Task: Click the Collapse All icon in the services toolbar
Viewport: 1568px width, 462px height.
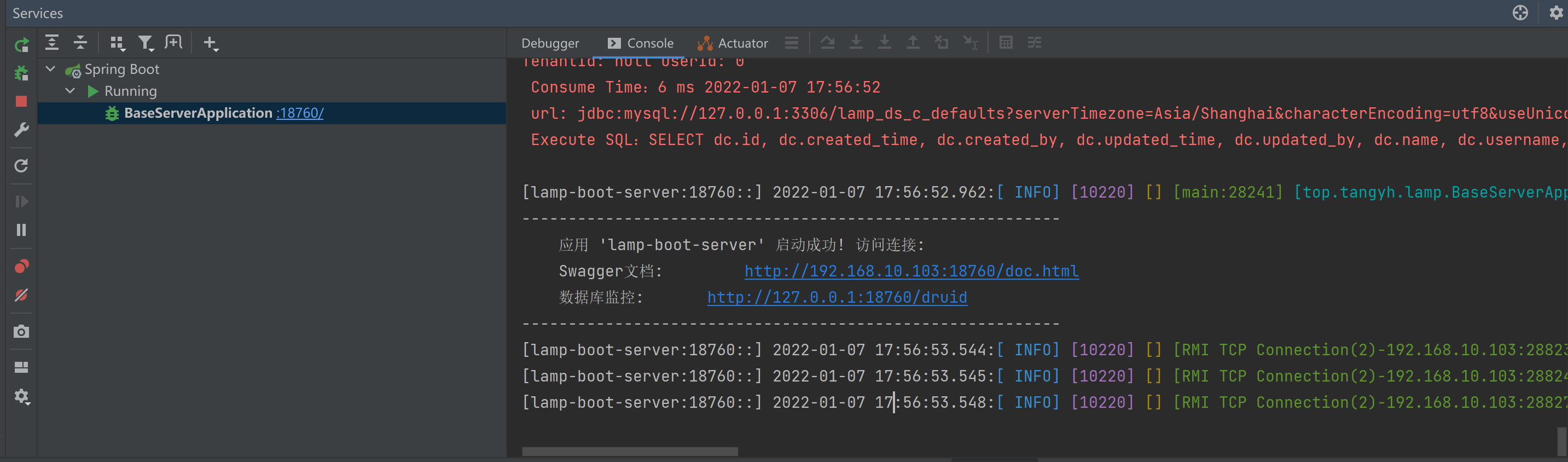Action: (x=80, y=43)
